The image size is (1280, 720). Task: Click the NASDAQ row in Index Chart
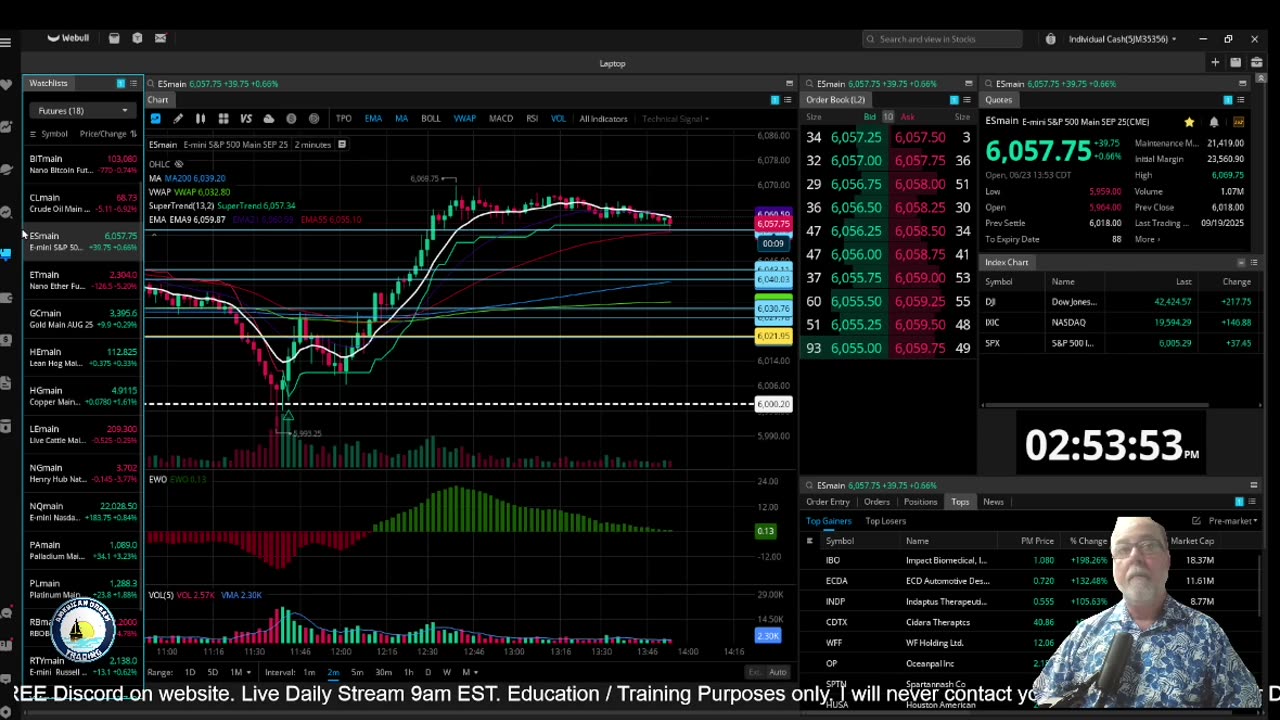[1118, 323]
